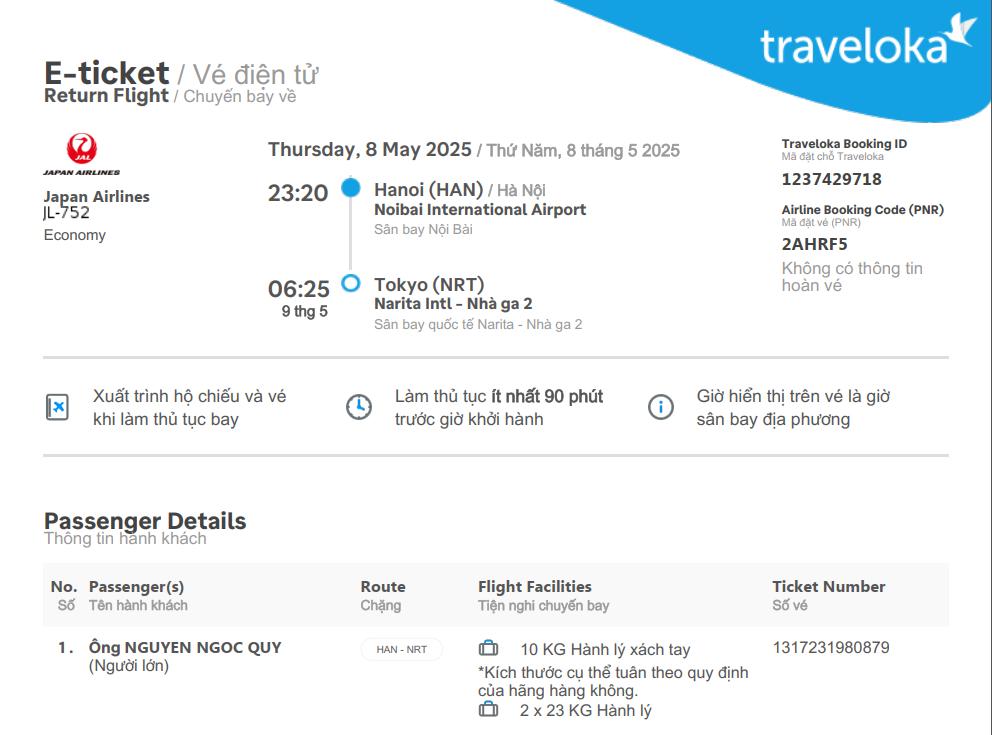992x735 pixels.
Task: Click the Traveloka bird logo
Action: (x=962, y=31)
